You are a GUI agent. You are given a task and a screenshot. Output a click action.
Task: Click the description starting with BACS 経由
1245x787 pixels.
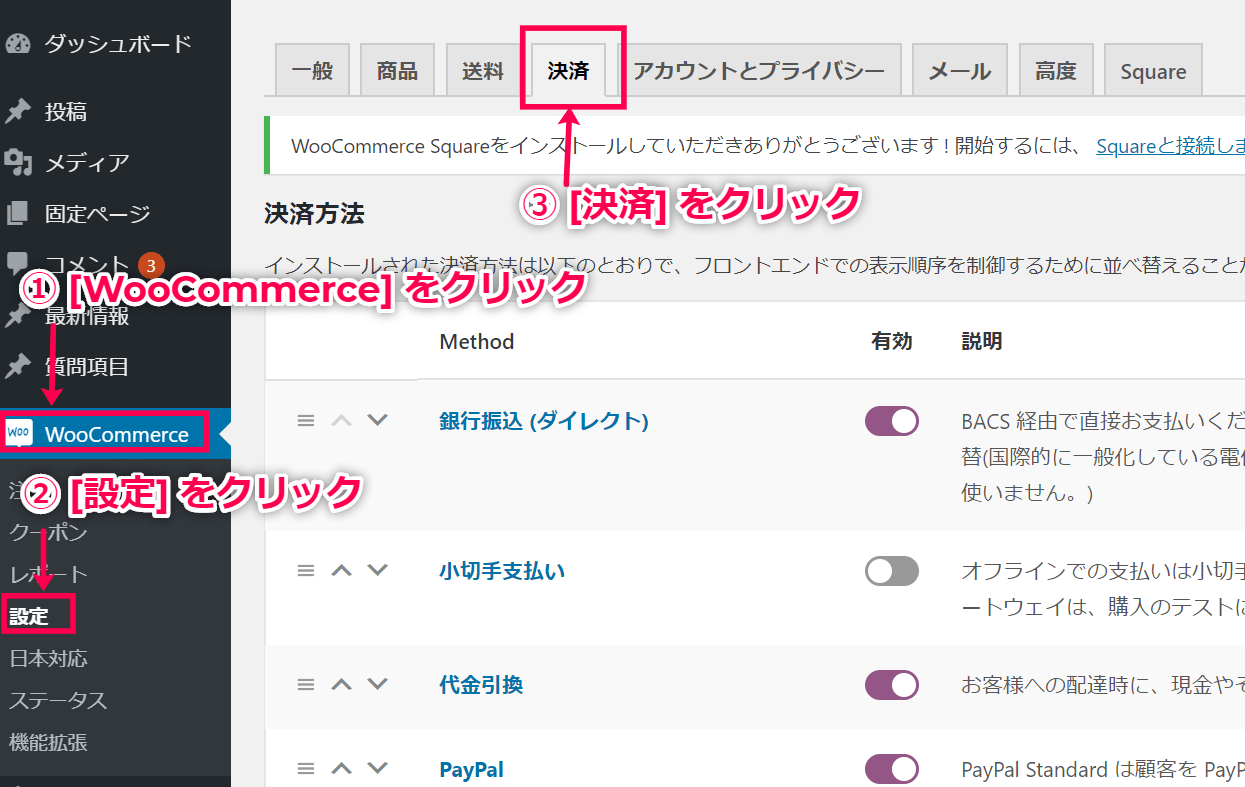point(1103,457)
